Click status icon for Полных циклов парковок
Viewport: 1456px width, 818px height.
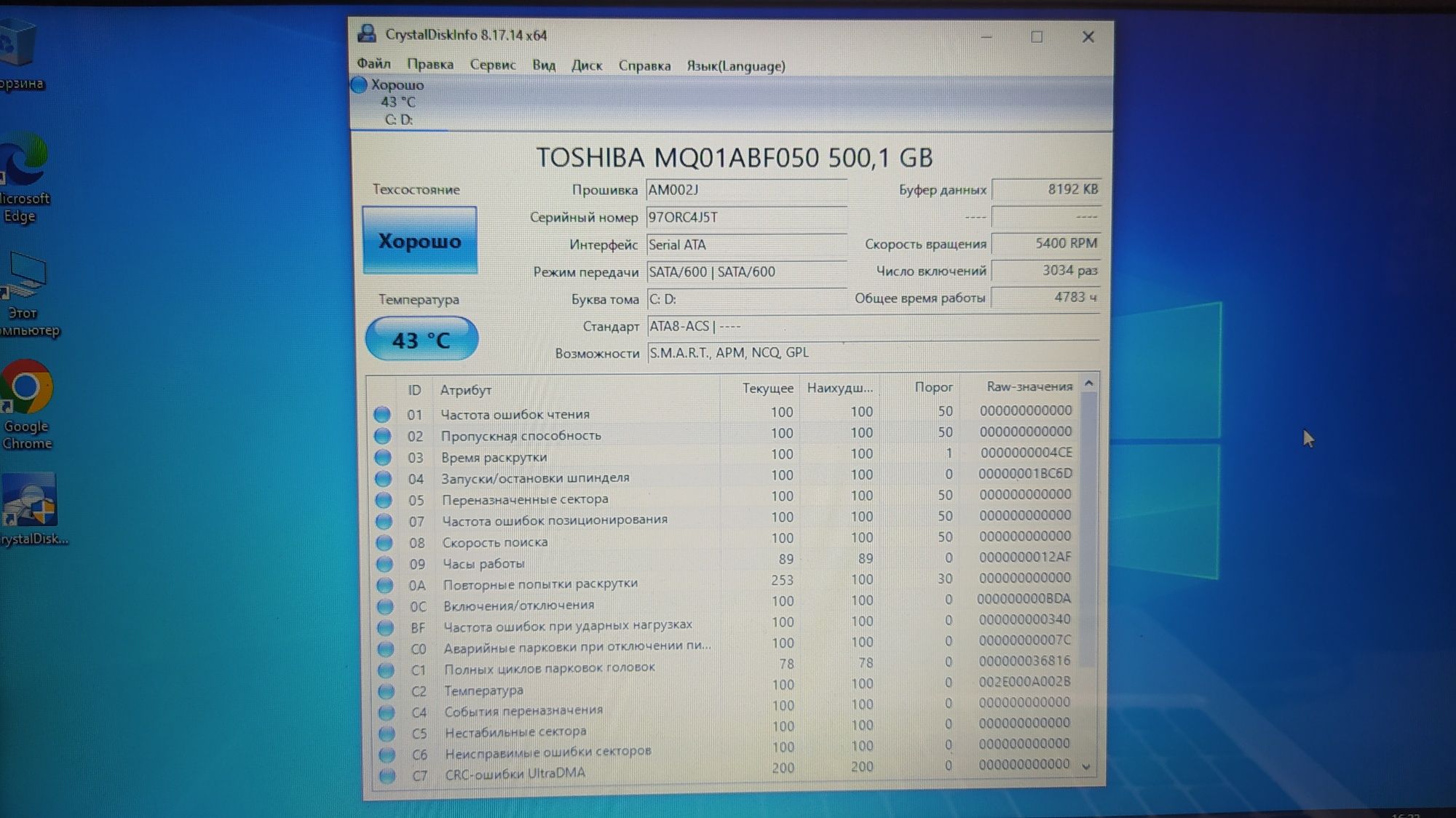click(387, 670)
